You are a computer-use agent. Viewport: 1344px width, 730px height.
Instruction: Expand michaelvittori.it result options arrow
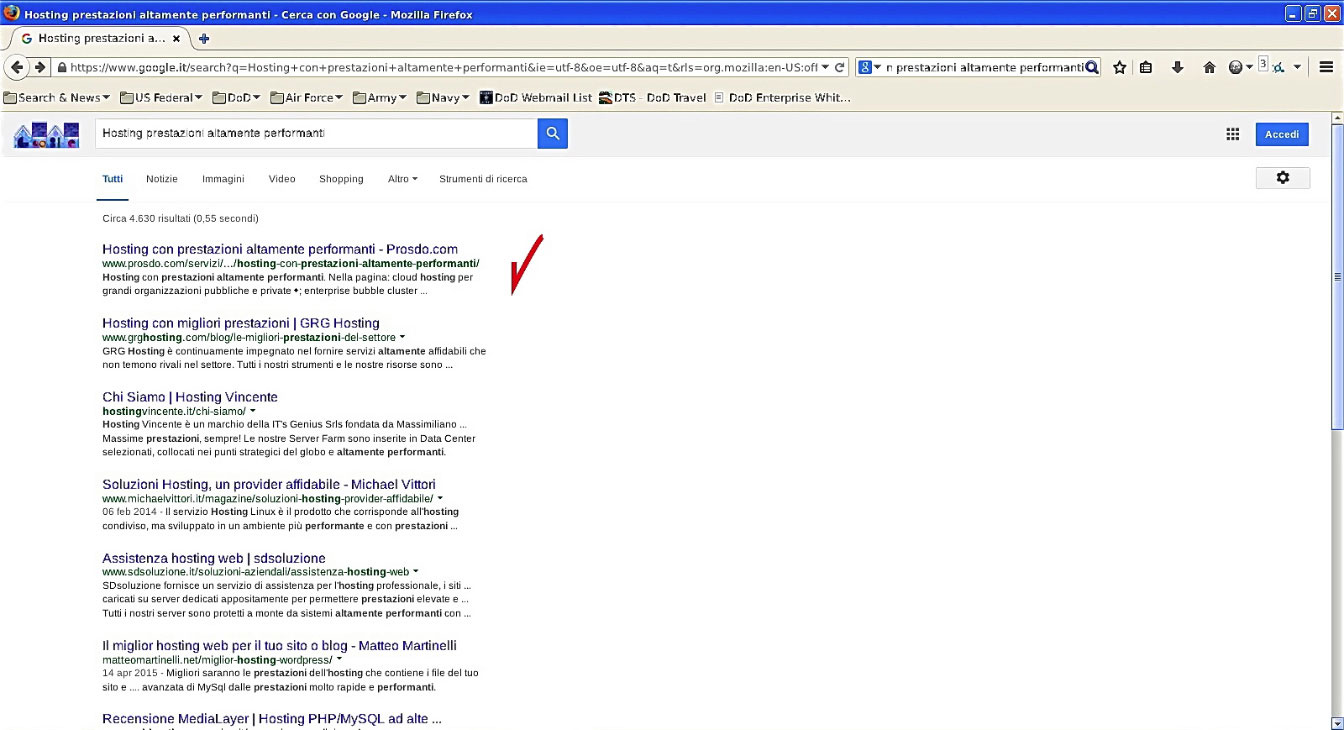click(440, 498)
